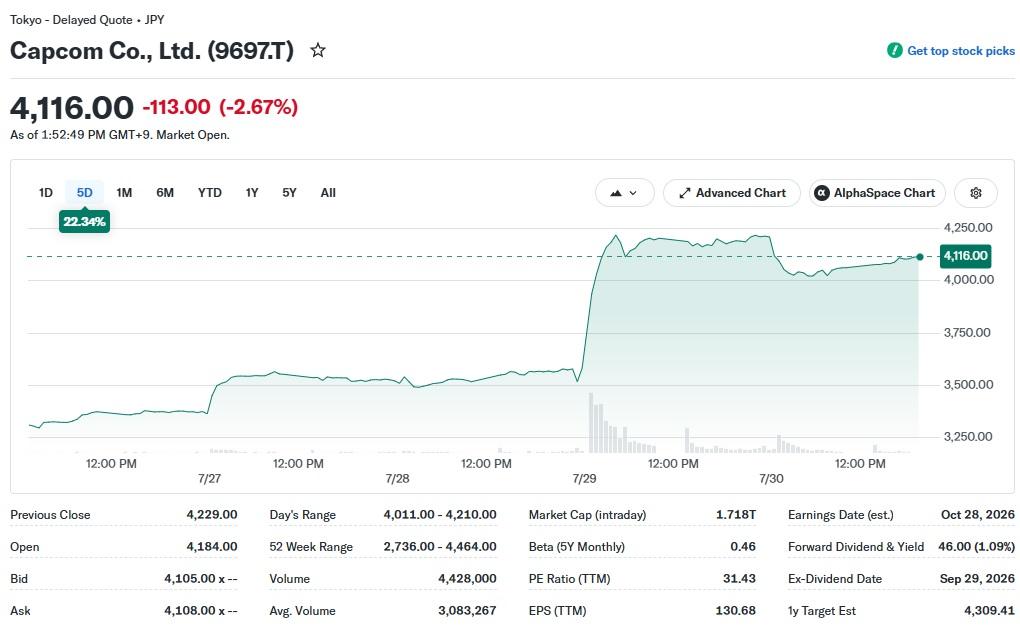Open the chart type dropdown
This screenshot has width=1020, height=632.
click(x=624, y=193)
